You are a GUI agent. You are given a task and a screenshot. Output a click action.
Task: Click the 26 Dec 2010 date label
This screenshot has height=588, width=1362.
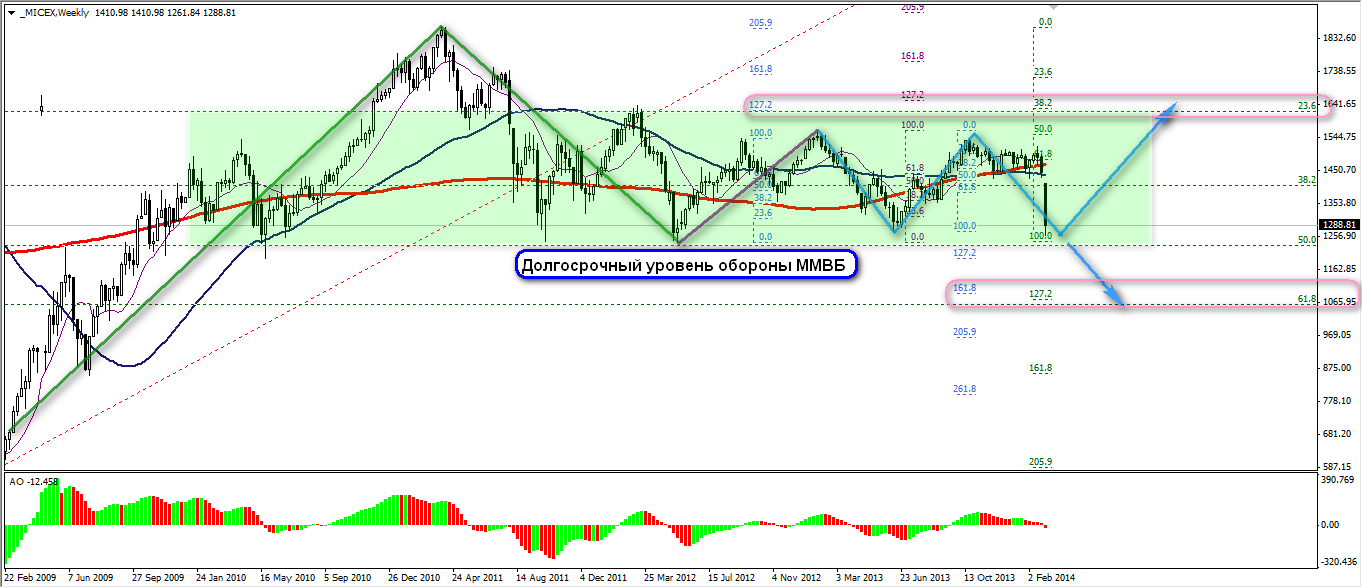[414, 578]
